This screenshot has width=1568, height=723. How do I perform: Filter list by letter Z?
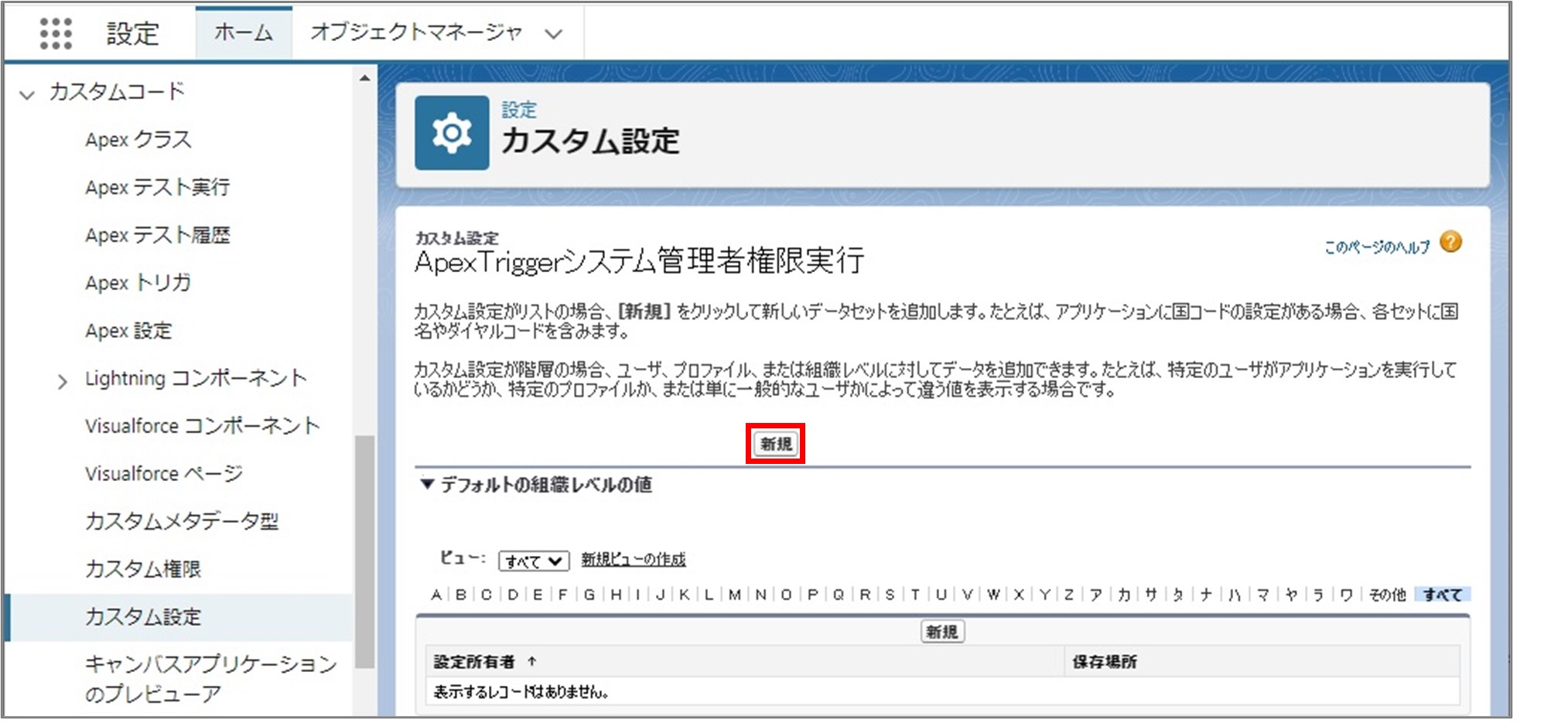coord(1069,595)
